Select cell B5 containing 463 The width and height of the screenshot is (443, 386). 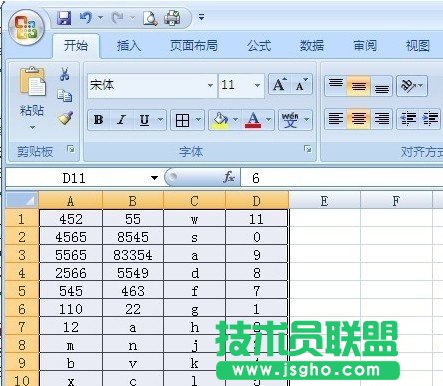pos(133,291)
